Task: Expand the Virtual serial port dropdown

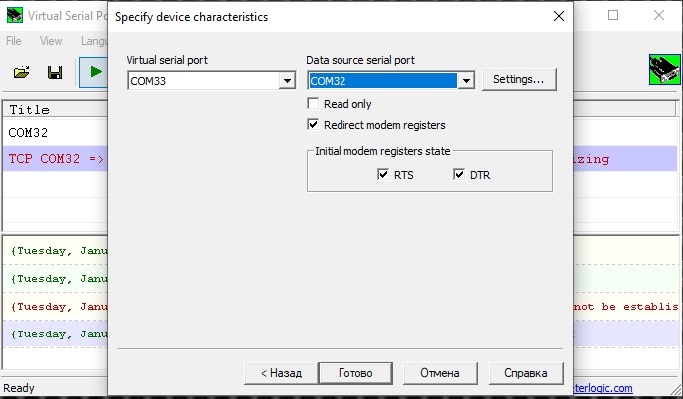Action: [x=287, y=81]
